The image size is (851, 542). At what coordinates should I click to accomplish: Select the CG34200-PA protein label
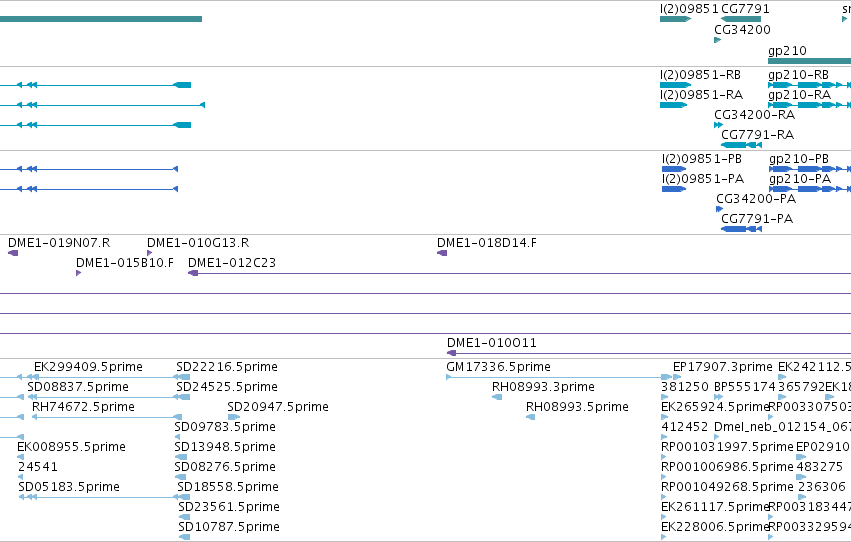tap(756, 199)
